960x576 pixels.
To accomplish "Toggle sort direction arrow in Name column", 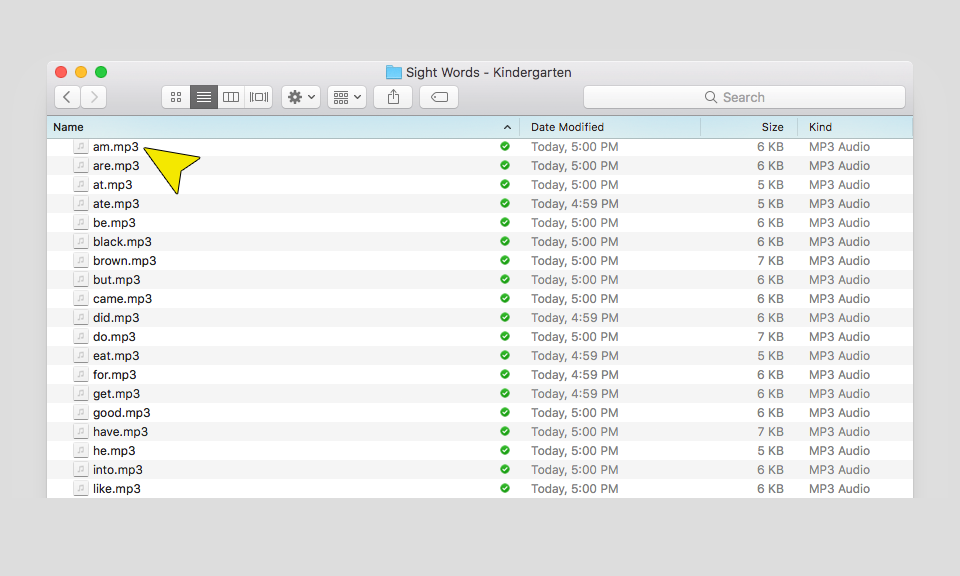I will point(507,127).
